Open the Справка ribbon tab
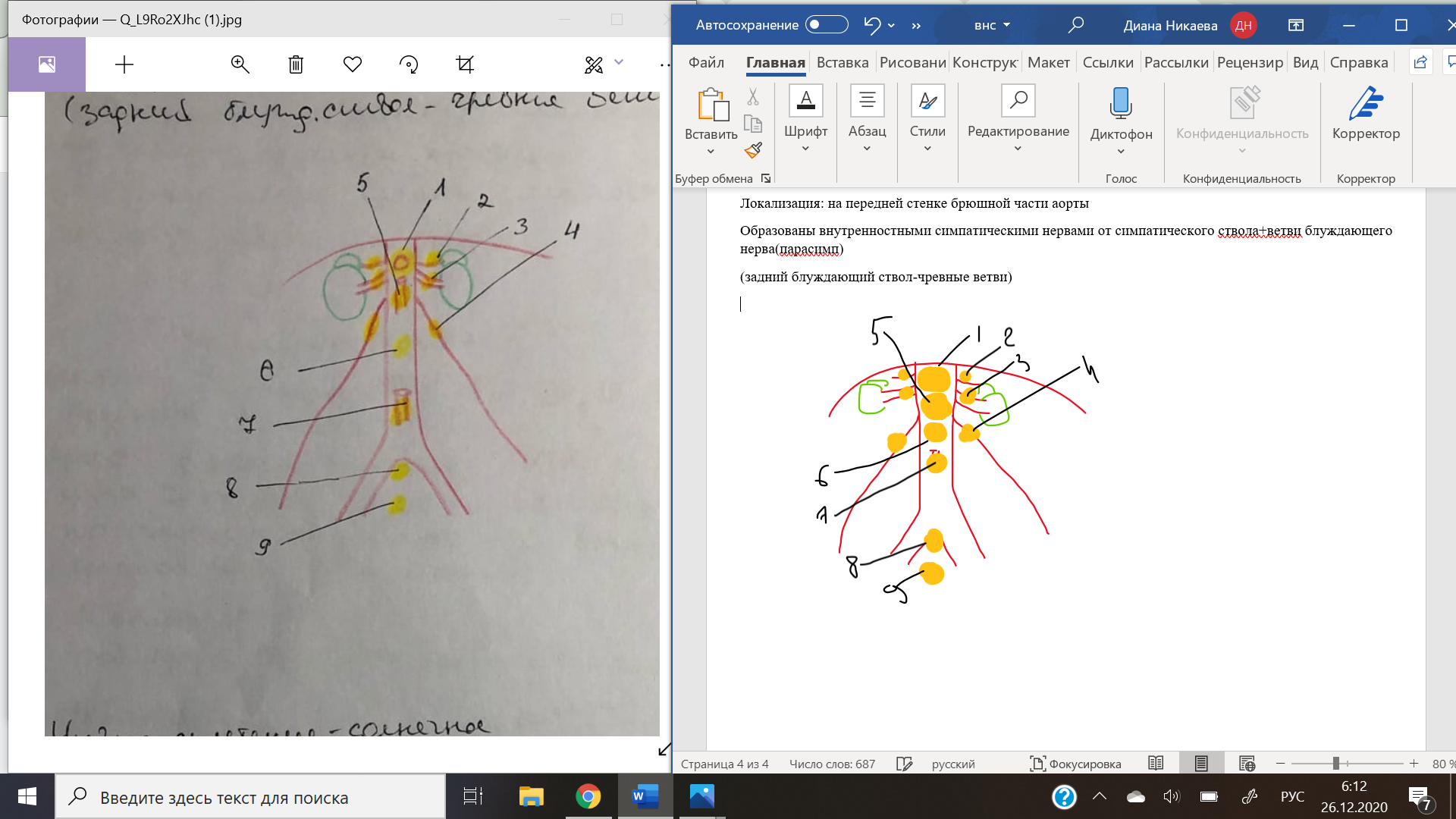Image resolution: width=1456 pixels, height=819 pixels. tap(1359, 62)
